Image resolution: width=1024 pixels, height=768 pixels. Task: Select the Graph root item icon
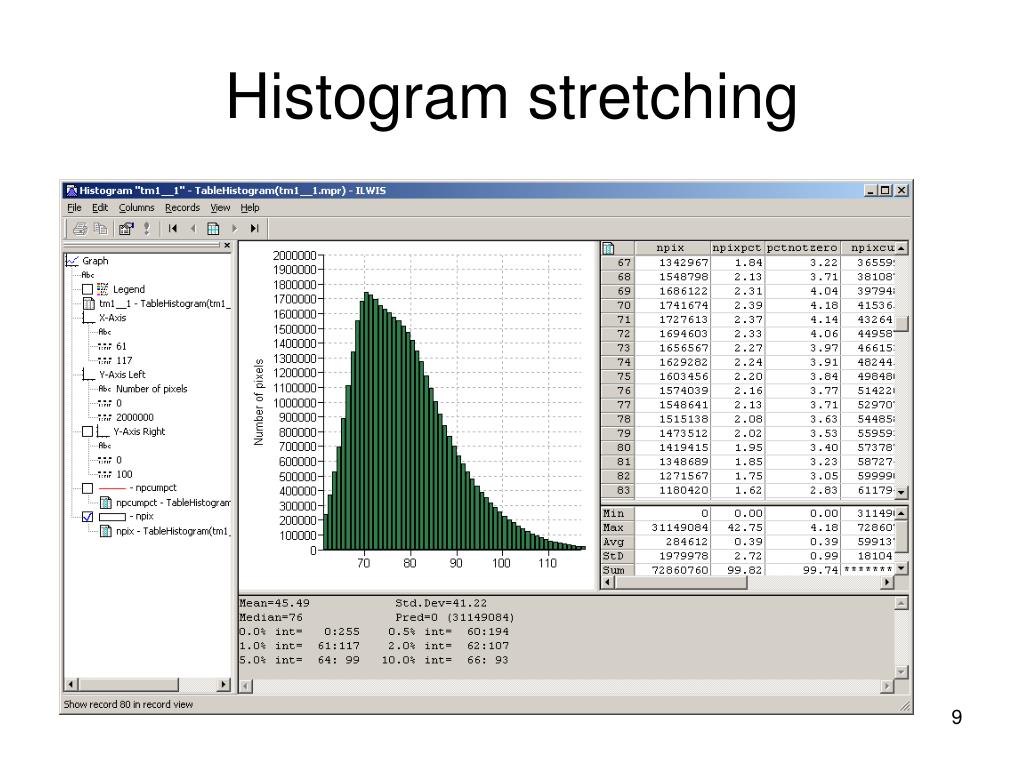click(x=72, y=261)
